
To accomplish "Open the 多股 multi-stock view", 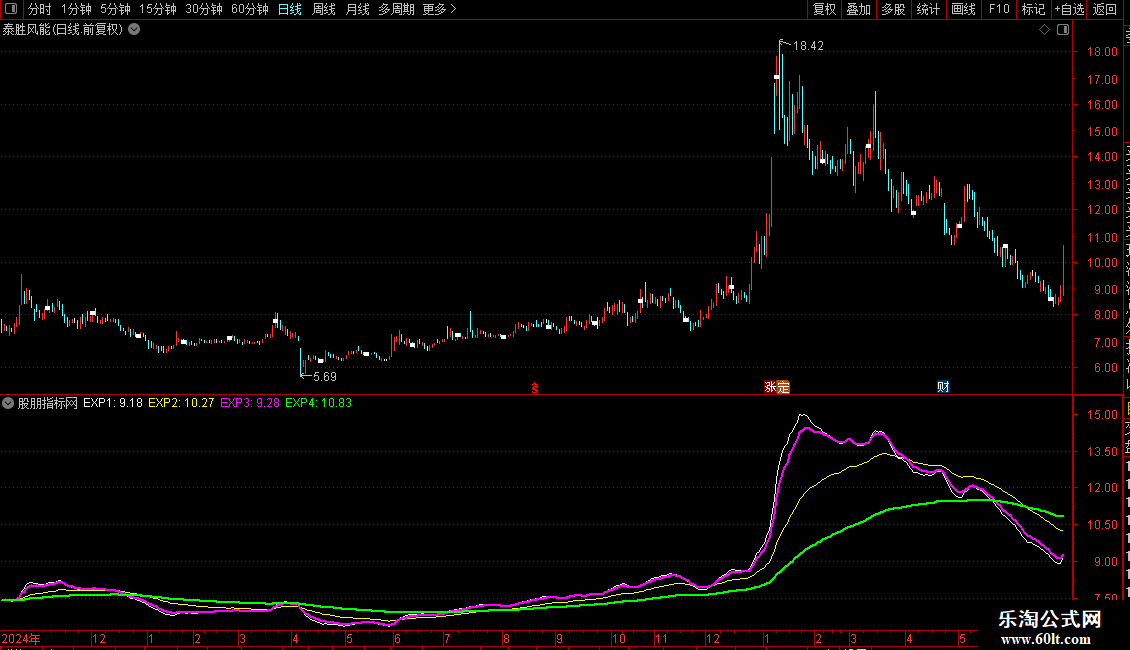I will point(894,9).
